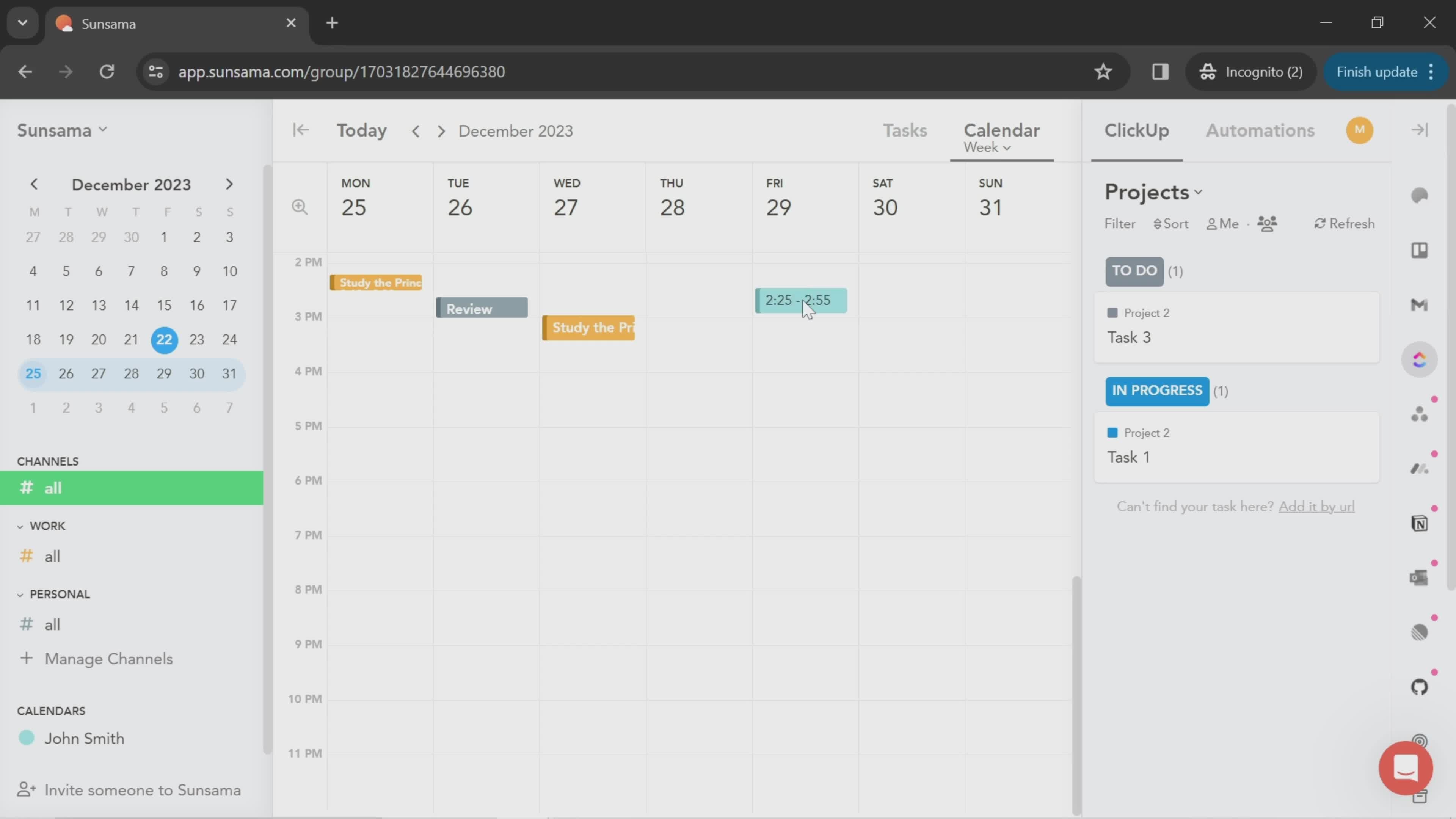1456x819 pixels.
Task: Click the Add it by url link
Action: pyautogui.click(x=1316, y=506)
